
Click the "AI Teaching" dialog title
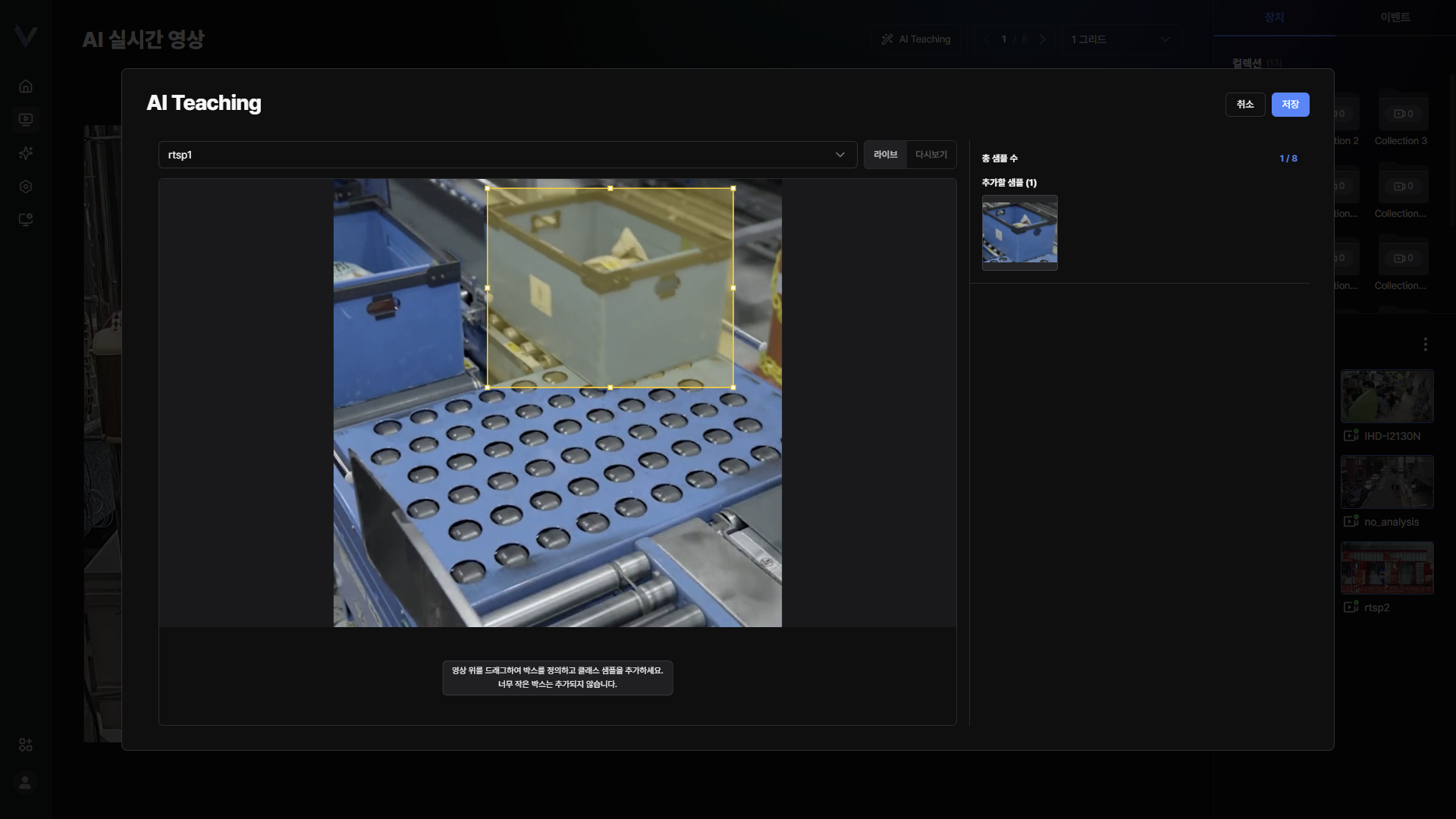pyautogui.click(x=204, y=103)
